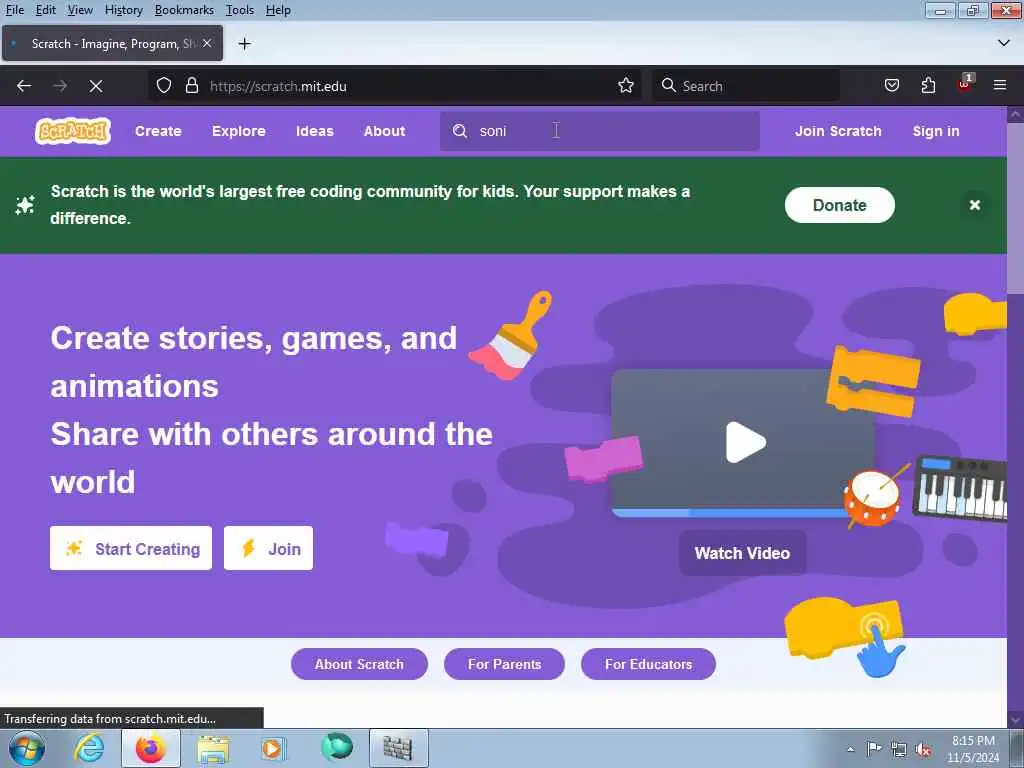This screenshot has width=1024, height=768.
Task: Open About in Scratch navigation
Action: [384, 131]
